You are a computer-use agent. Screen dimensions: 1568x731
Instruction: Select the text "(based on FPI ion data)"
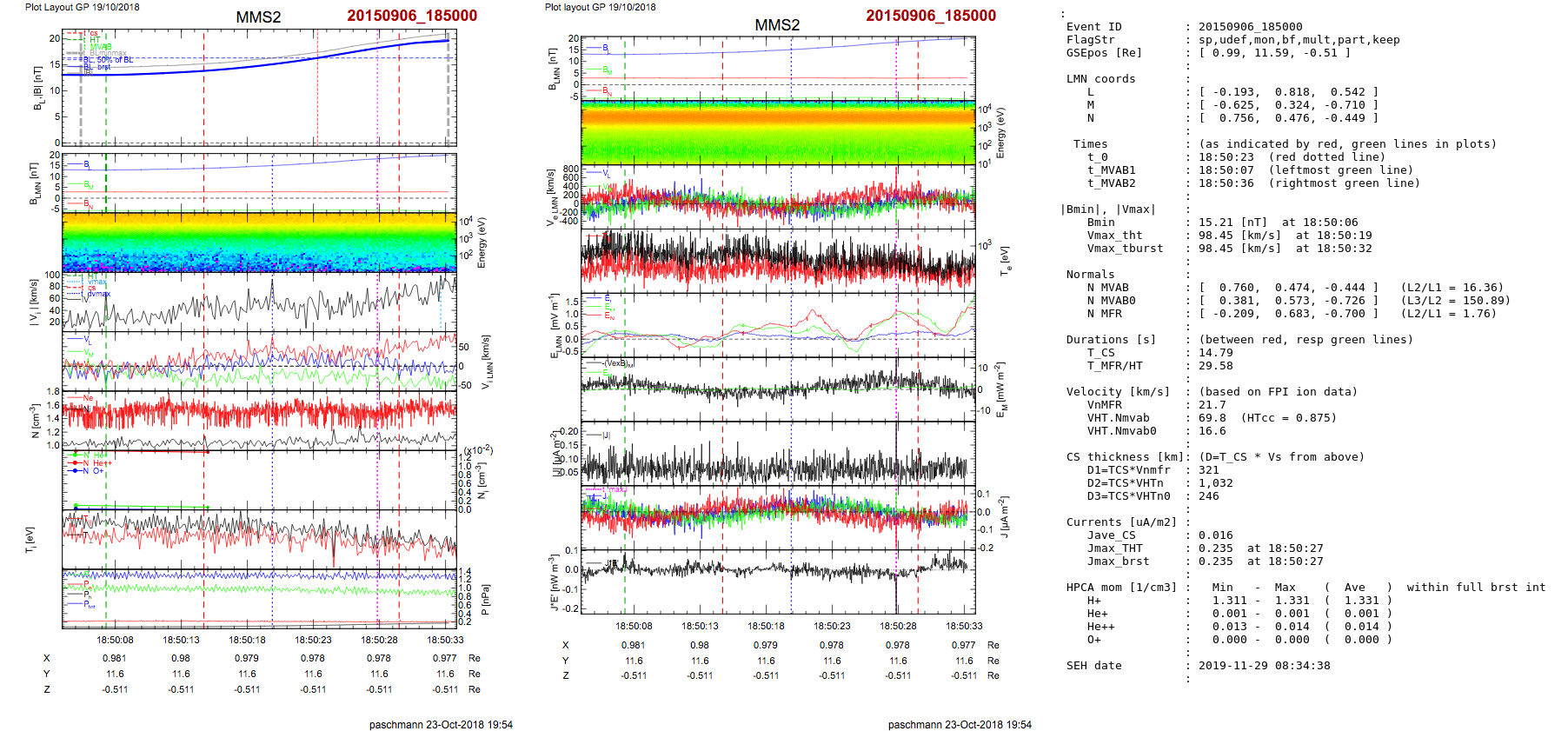[1278, 392]
